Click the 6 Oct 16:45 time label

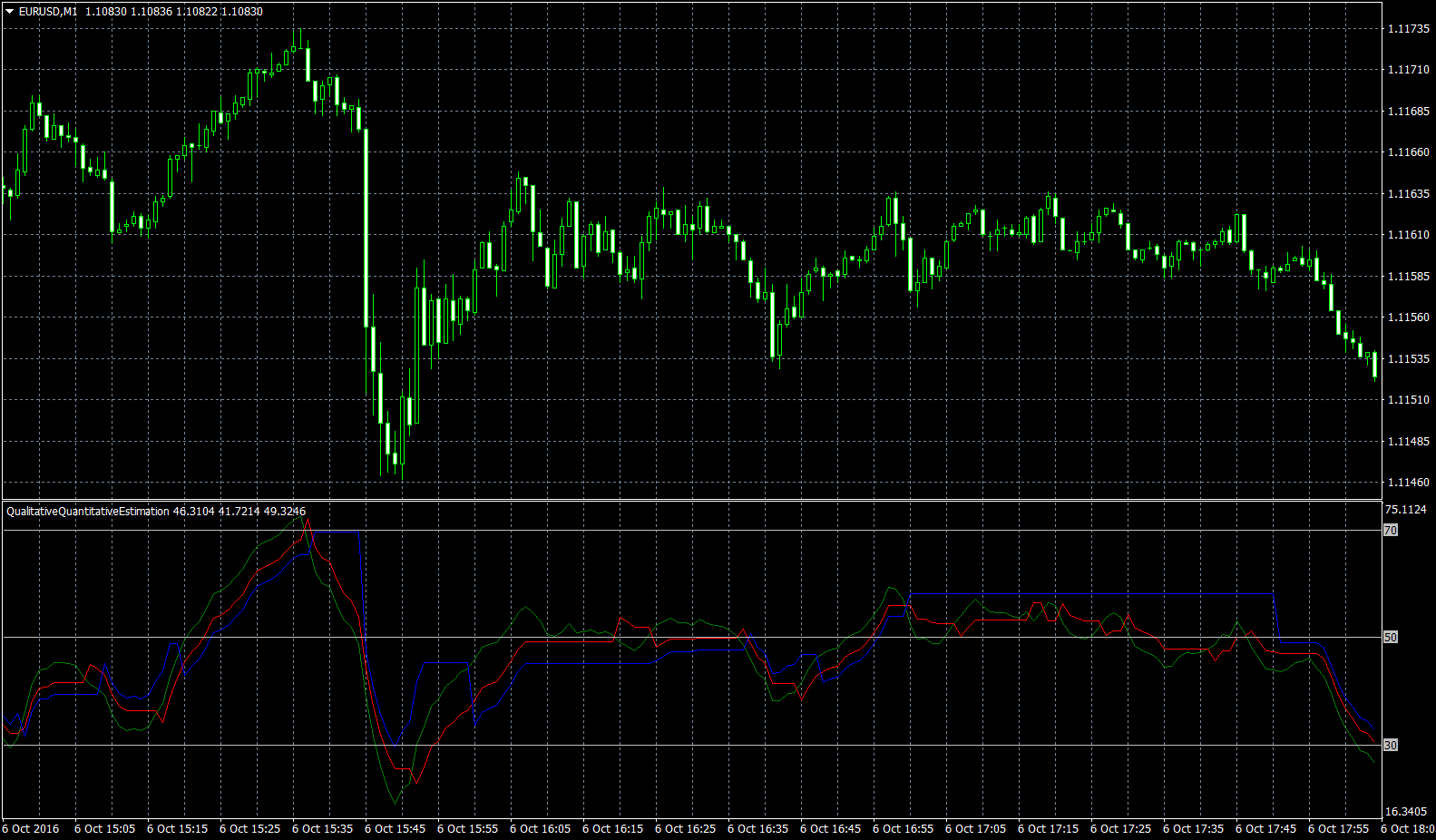[831, 829]
